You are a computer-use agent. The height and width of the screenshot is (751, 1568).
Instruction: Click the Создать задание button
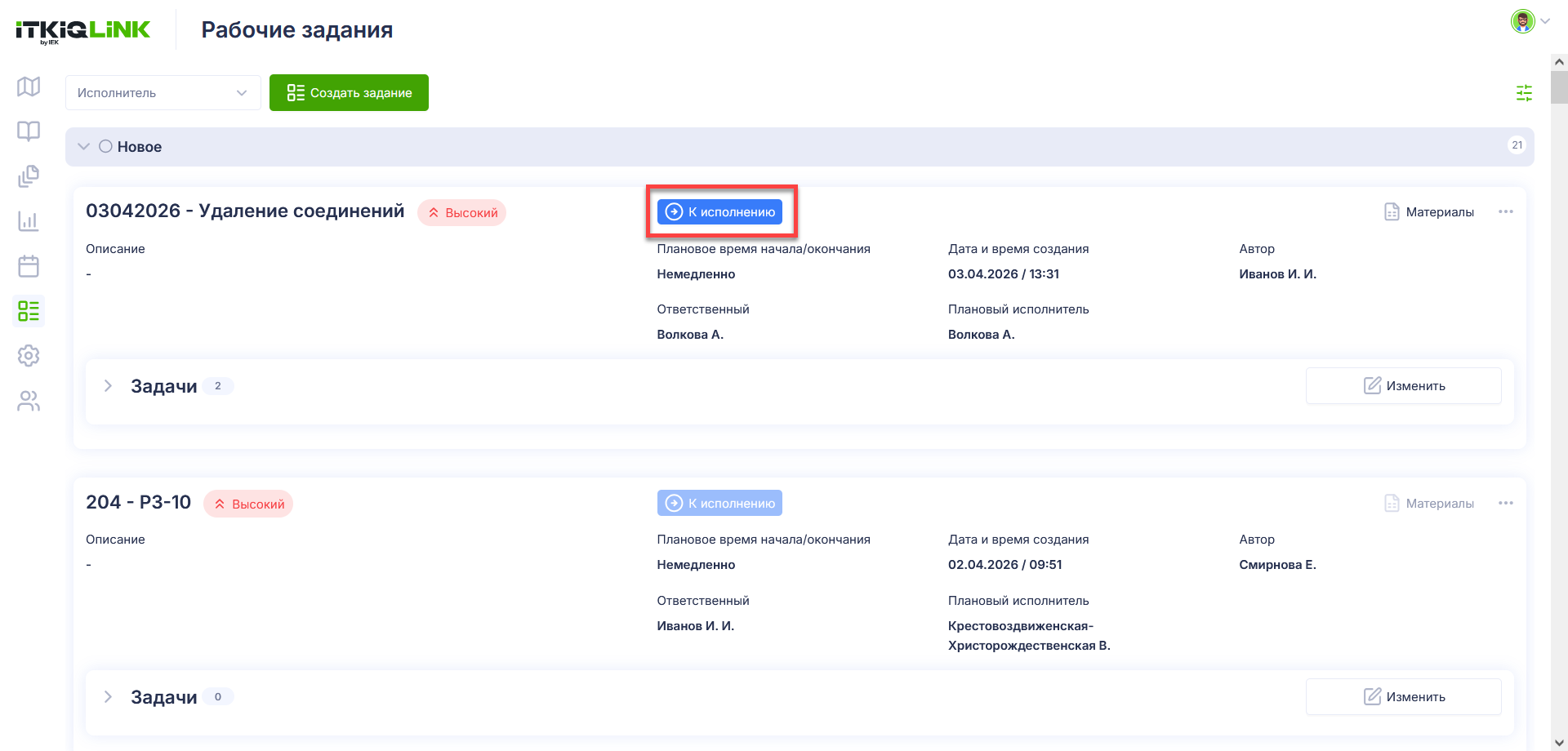click(x=349, y=93)
